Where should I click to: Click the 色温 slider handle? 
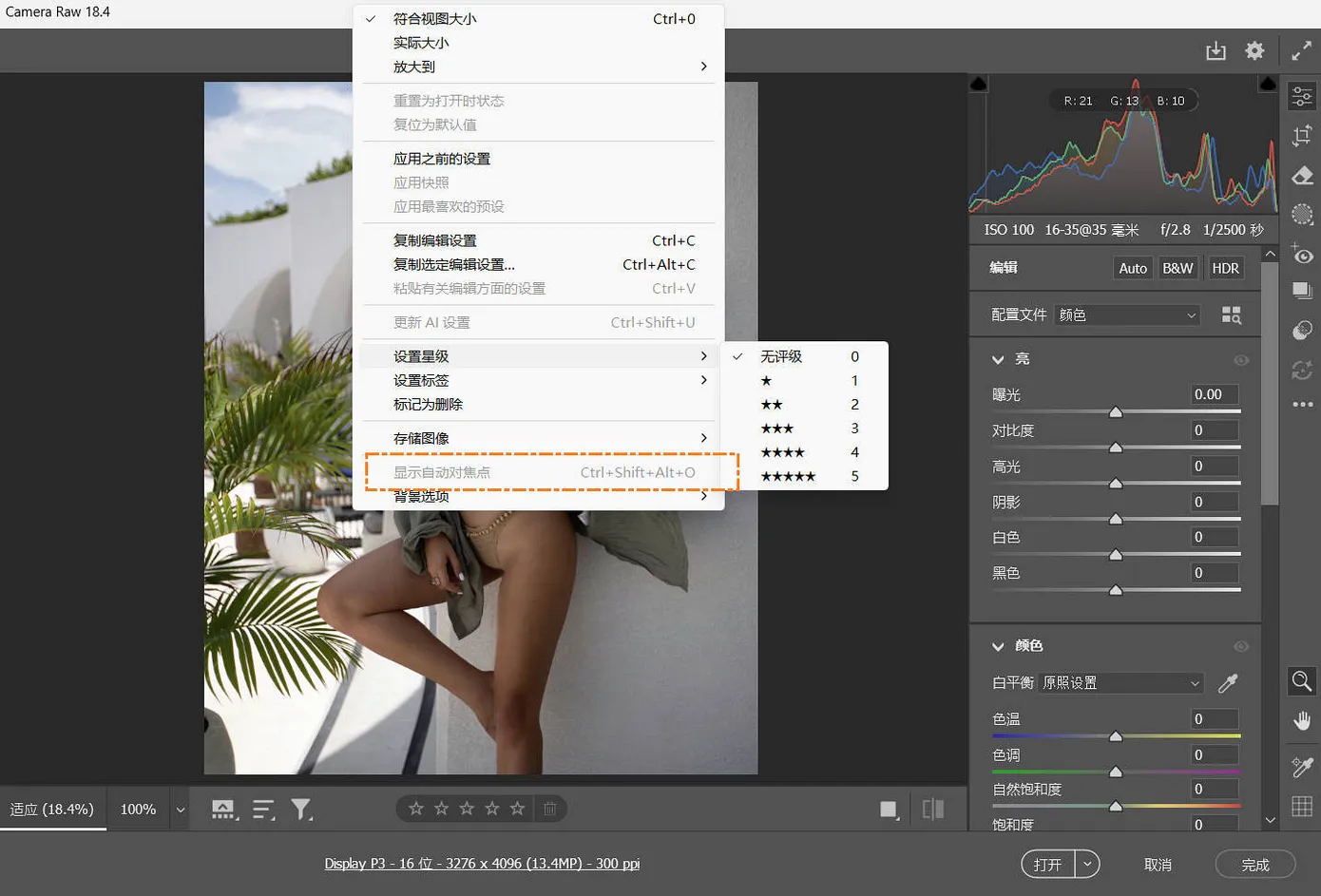[1116, 735]
